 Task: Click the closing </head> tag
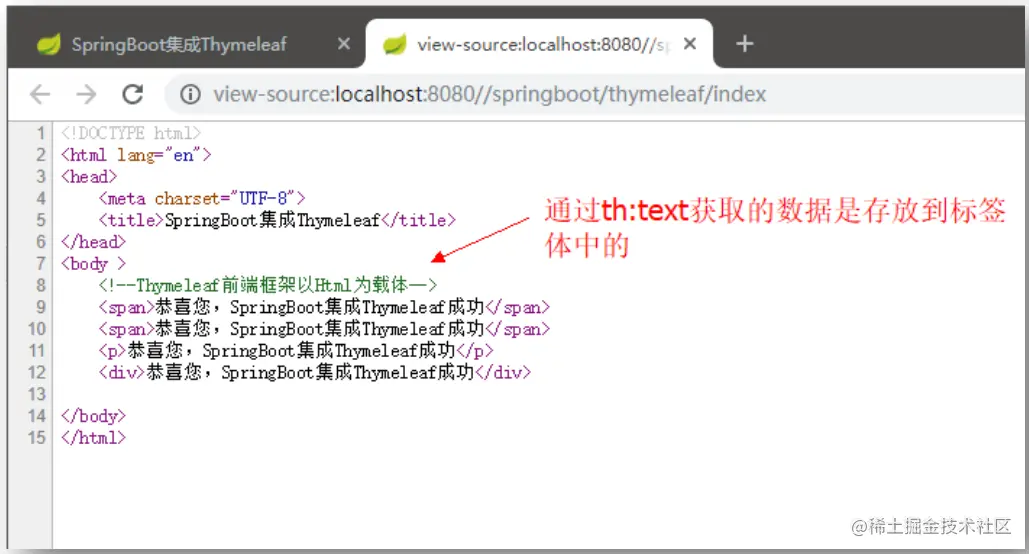(93, 242)
